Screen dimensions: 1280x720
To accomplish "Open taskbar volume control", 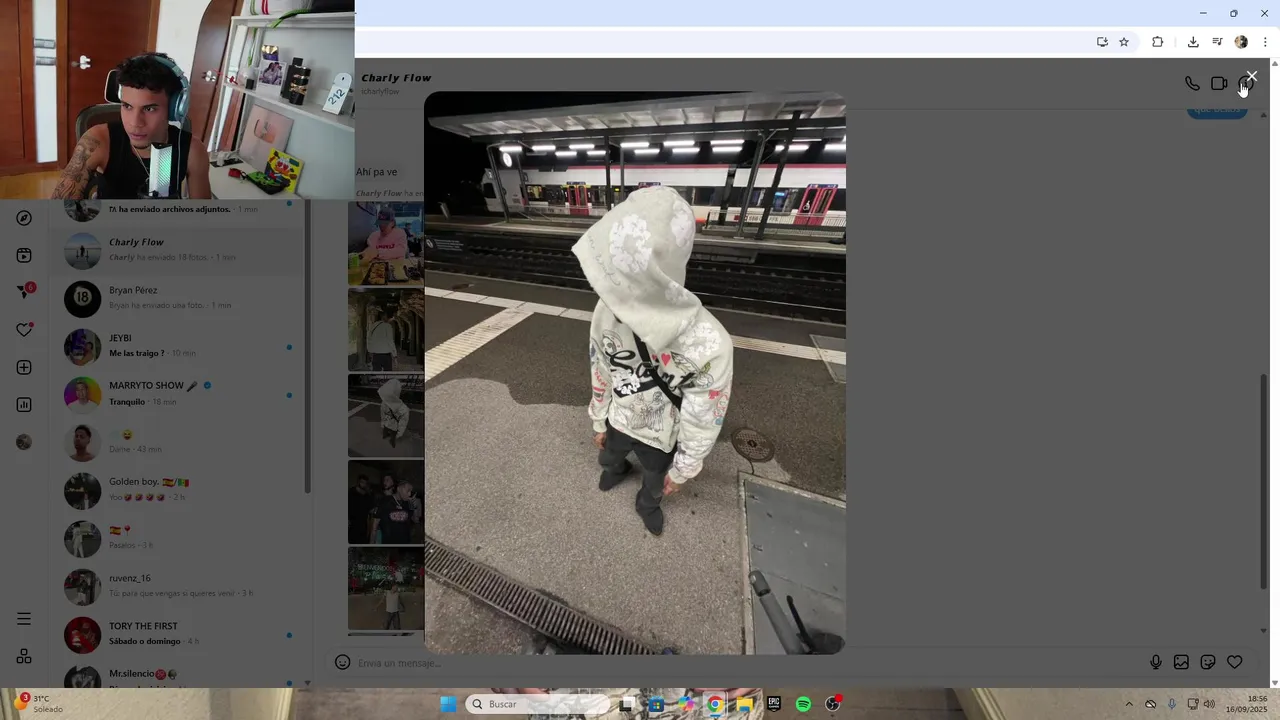I will [1209, 704].
